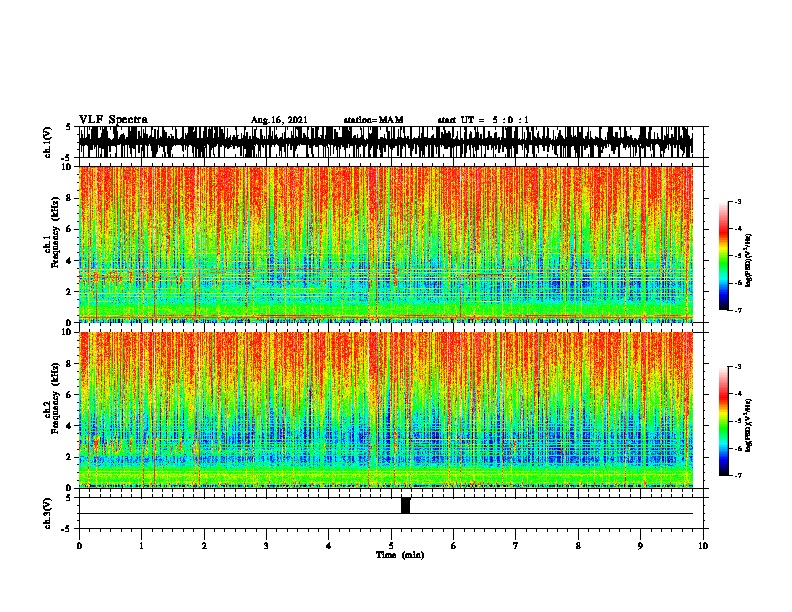792x612 pixels.
Task: Select the "Time (min)" axis label
Action: click(x=400, y=555)
